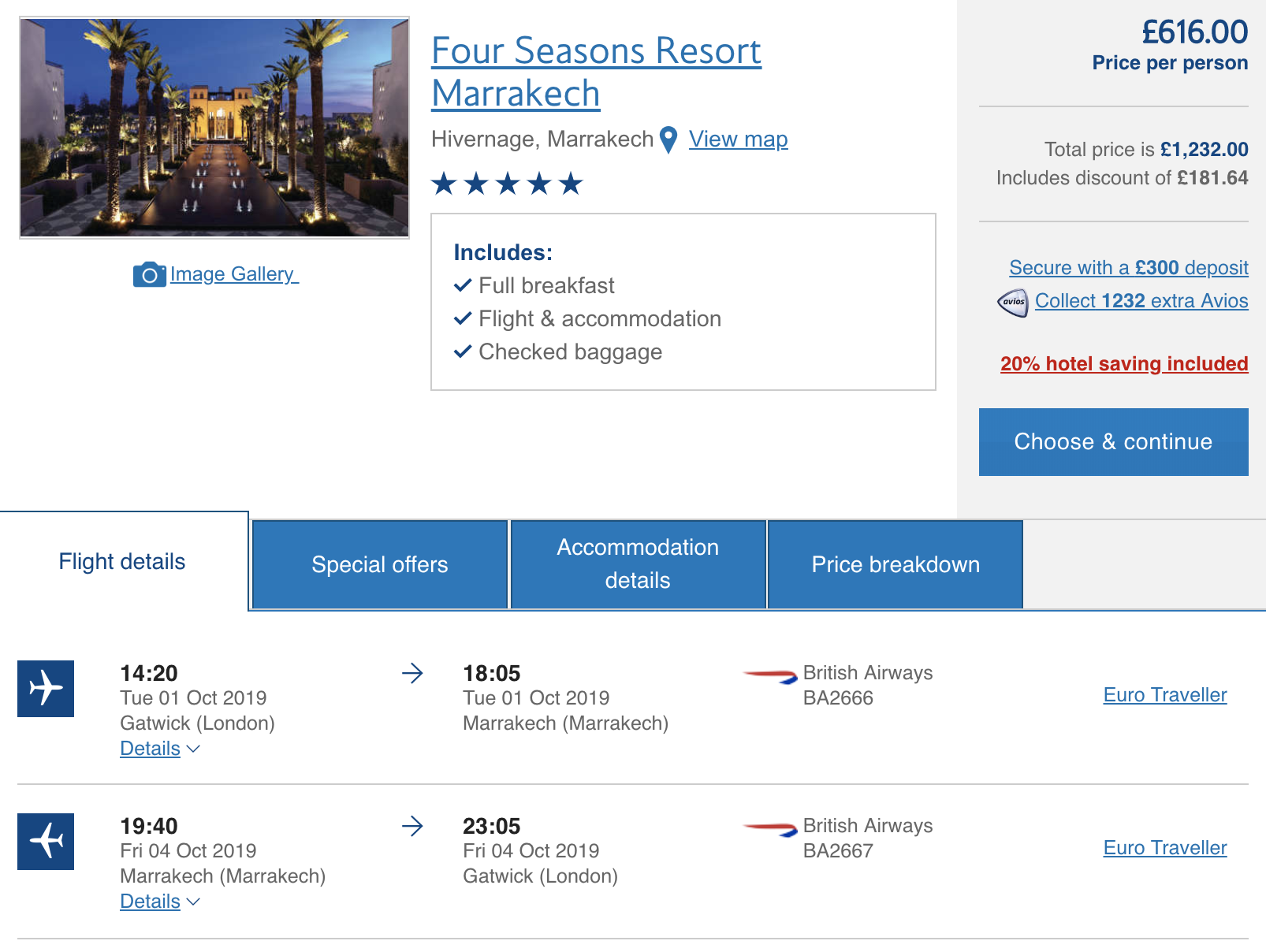The height and width of the screenshot is (952, 1266).
Task: Click the return flight plane icon
Action: tap(46, 841)
